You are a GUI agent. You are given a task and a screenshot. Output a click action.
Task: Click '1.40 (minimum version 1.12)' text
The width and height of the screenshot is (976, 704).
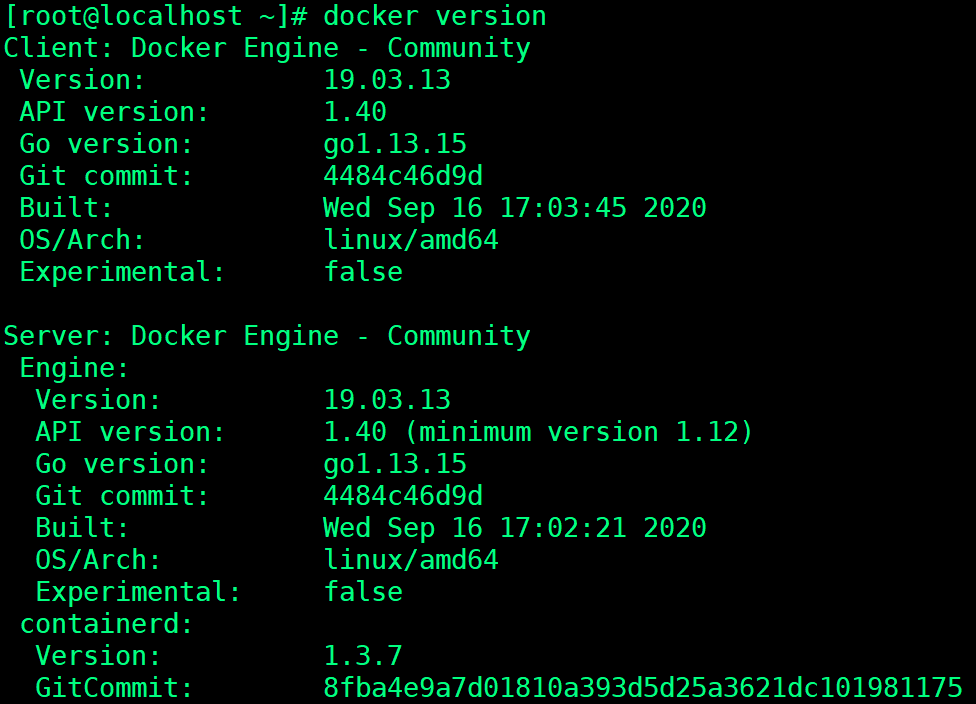538,432
